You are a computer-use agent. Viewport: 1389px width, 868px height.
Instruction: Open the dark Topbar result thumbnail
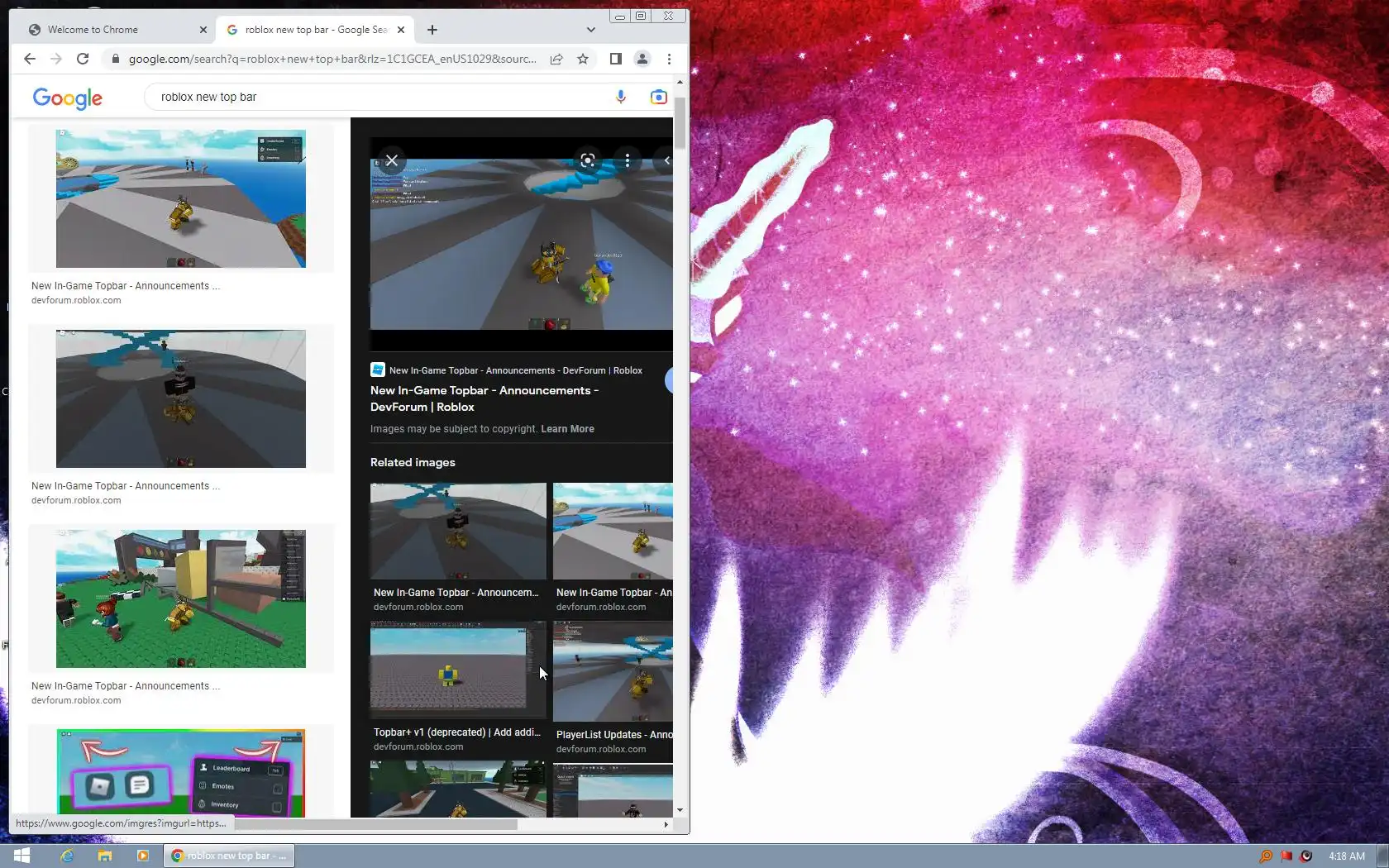click(x=181, y=398)
